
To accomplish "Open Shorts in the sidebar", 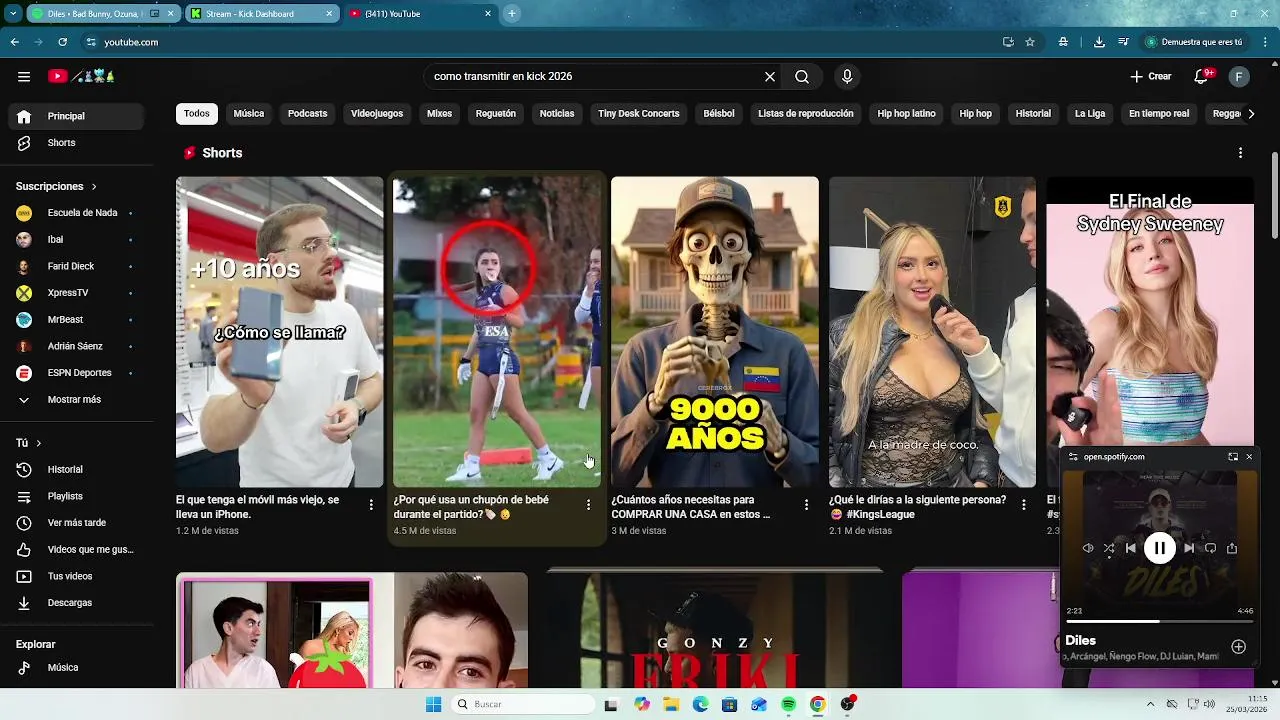I will pyautogui.click(x=74, y=143).
